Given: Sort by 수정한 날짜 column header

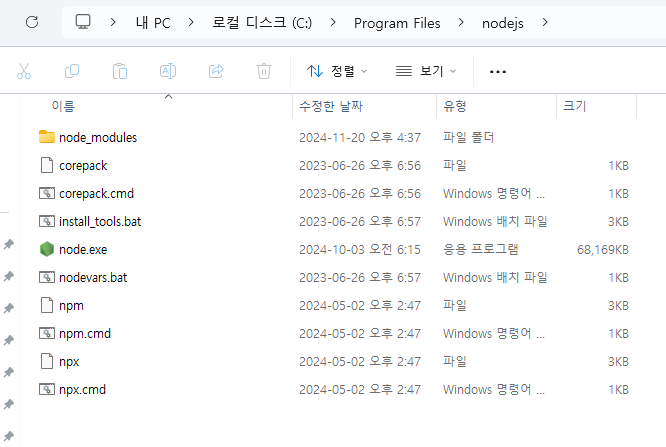Looking at the screenshot, I should tap(331, 106).
